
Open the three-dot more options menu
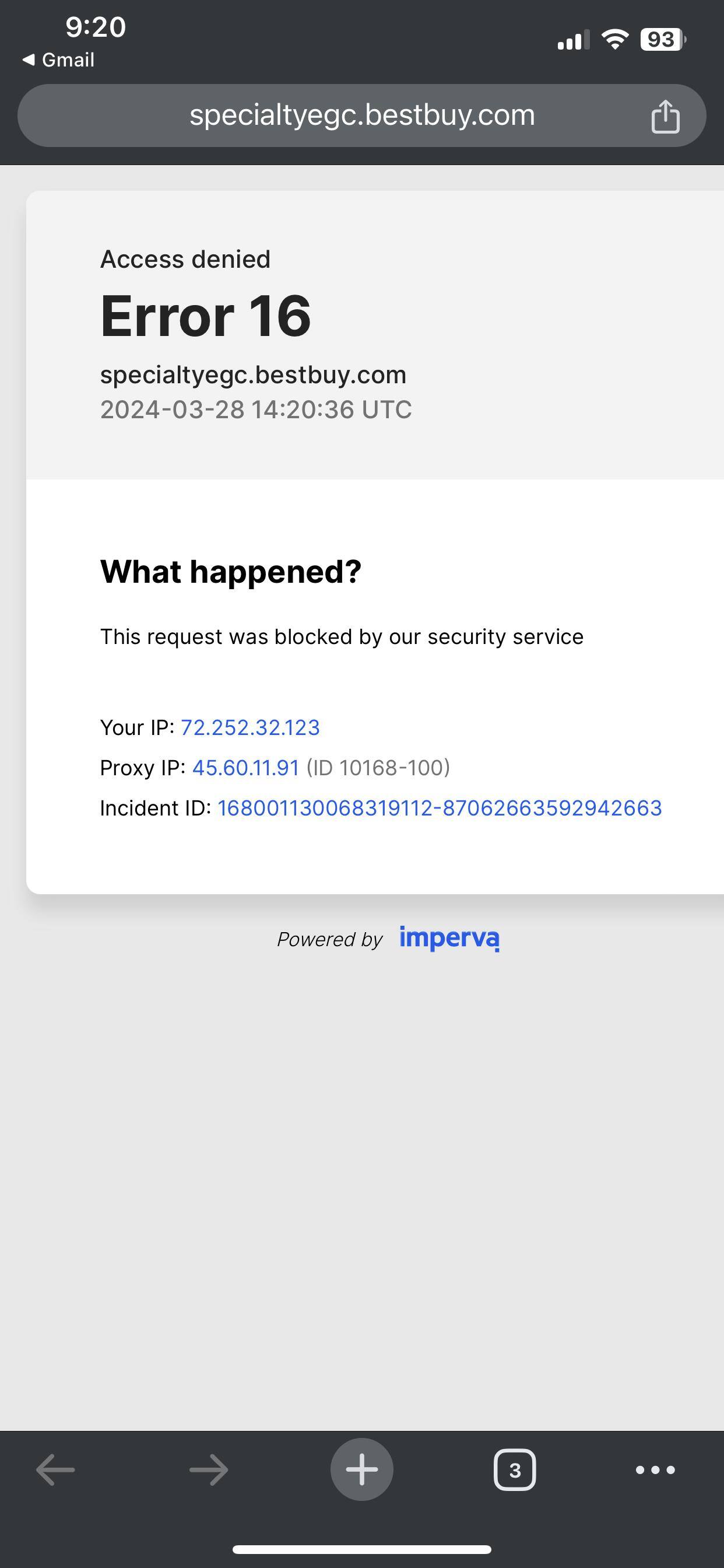655,1470
